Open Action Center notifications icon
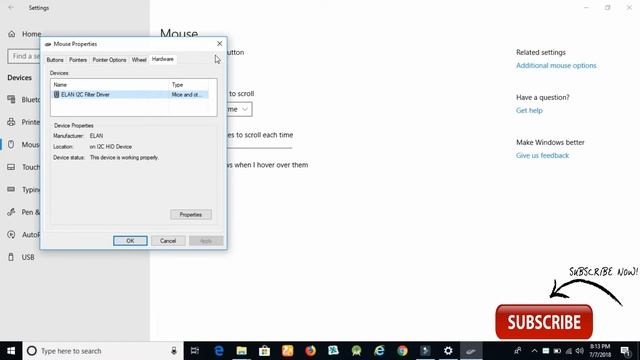The width and height of the screenshot is (640, 360). [x=625, y=351]
